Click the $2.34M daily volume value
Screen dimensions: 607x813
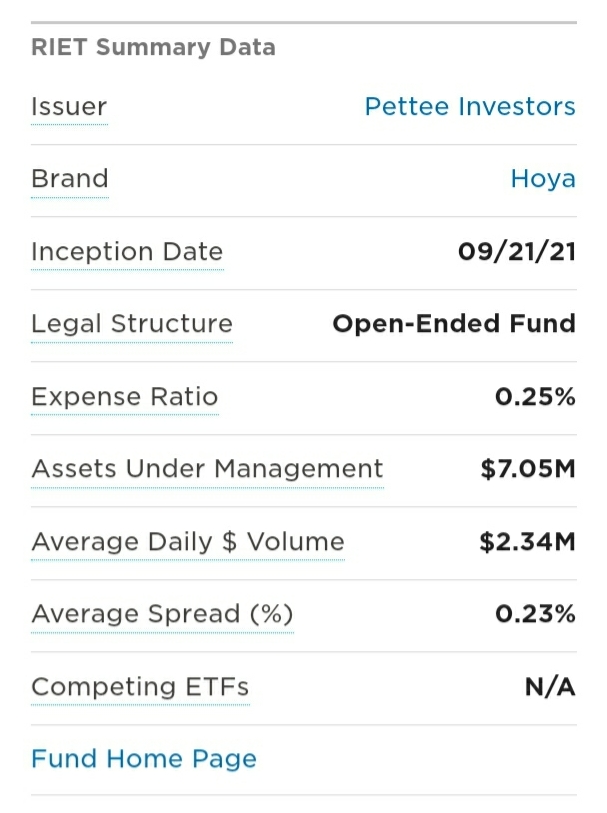[527, 542]
